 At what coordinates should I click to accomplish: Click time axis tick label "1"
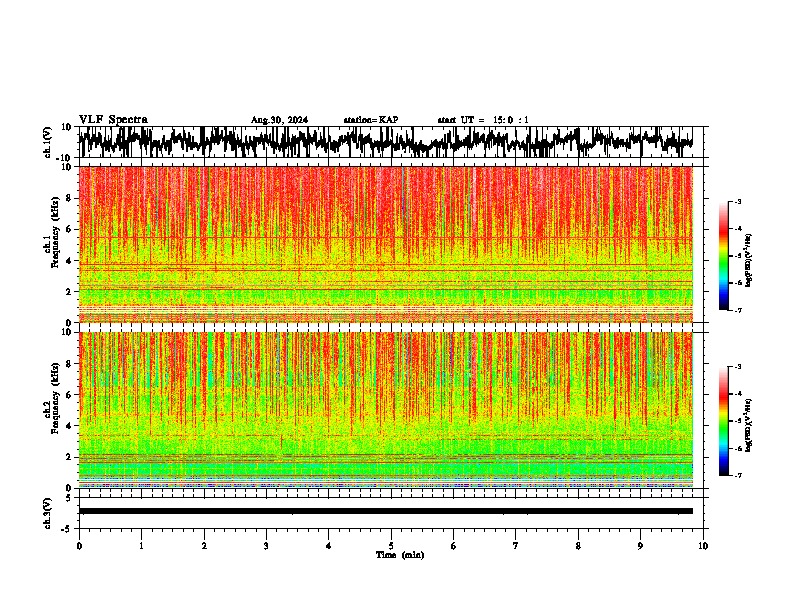(141, 546)
